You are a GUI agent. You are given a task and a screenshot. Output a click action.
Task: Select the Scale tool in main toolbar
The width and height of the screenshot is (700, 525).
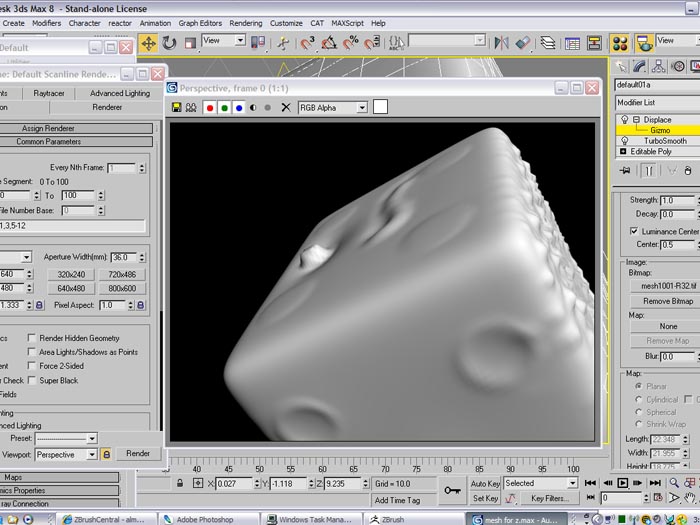tap(190, 43)
